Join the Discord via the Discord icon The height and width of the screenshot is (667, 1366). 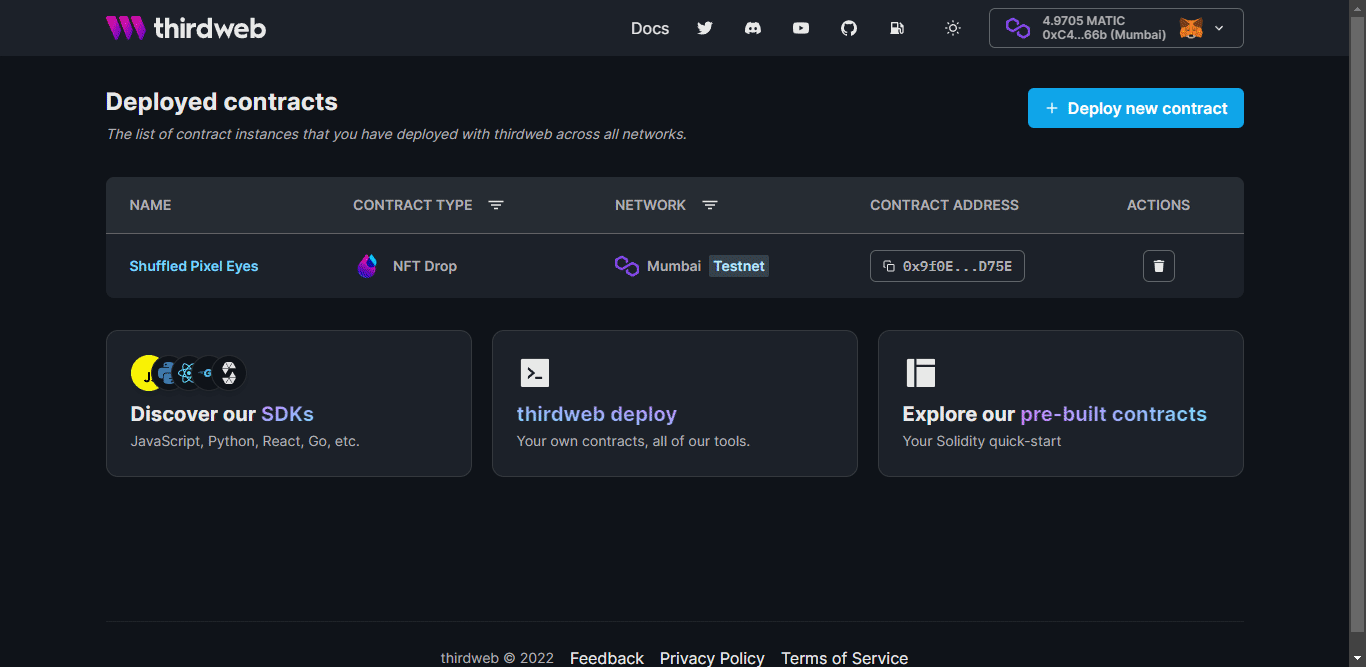(753, 28)
